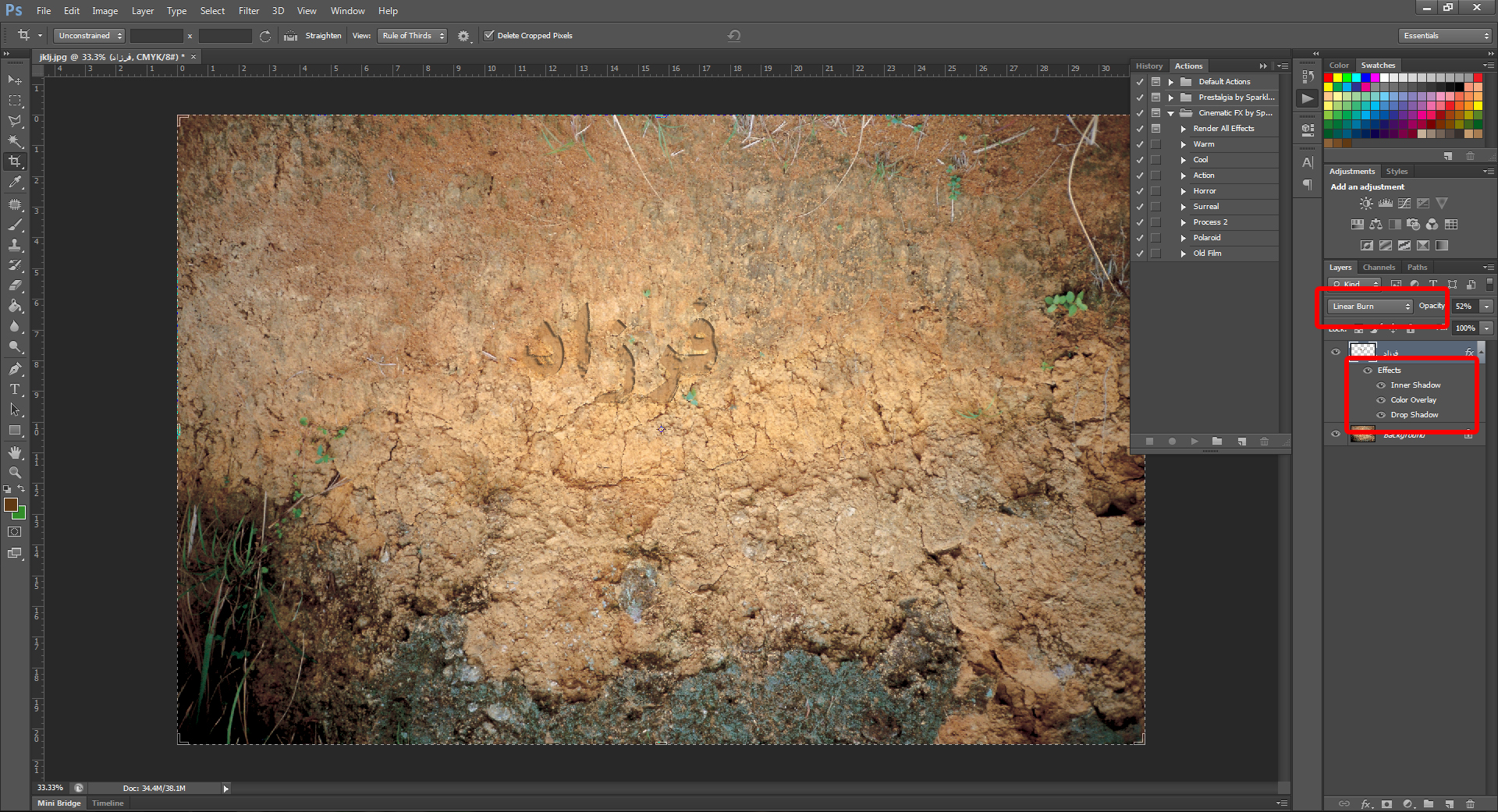
Task: Click the play action button
Action: [x=1194, y=441]
